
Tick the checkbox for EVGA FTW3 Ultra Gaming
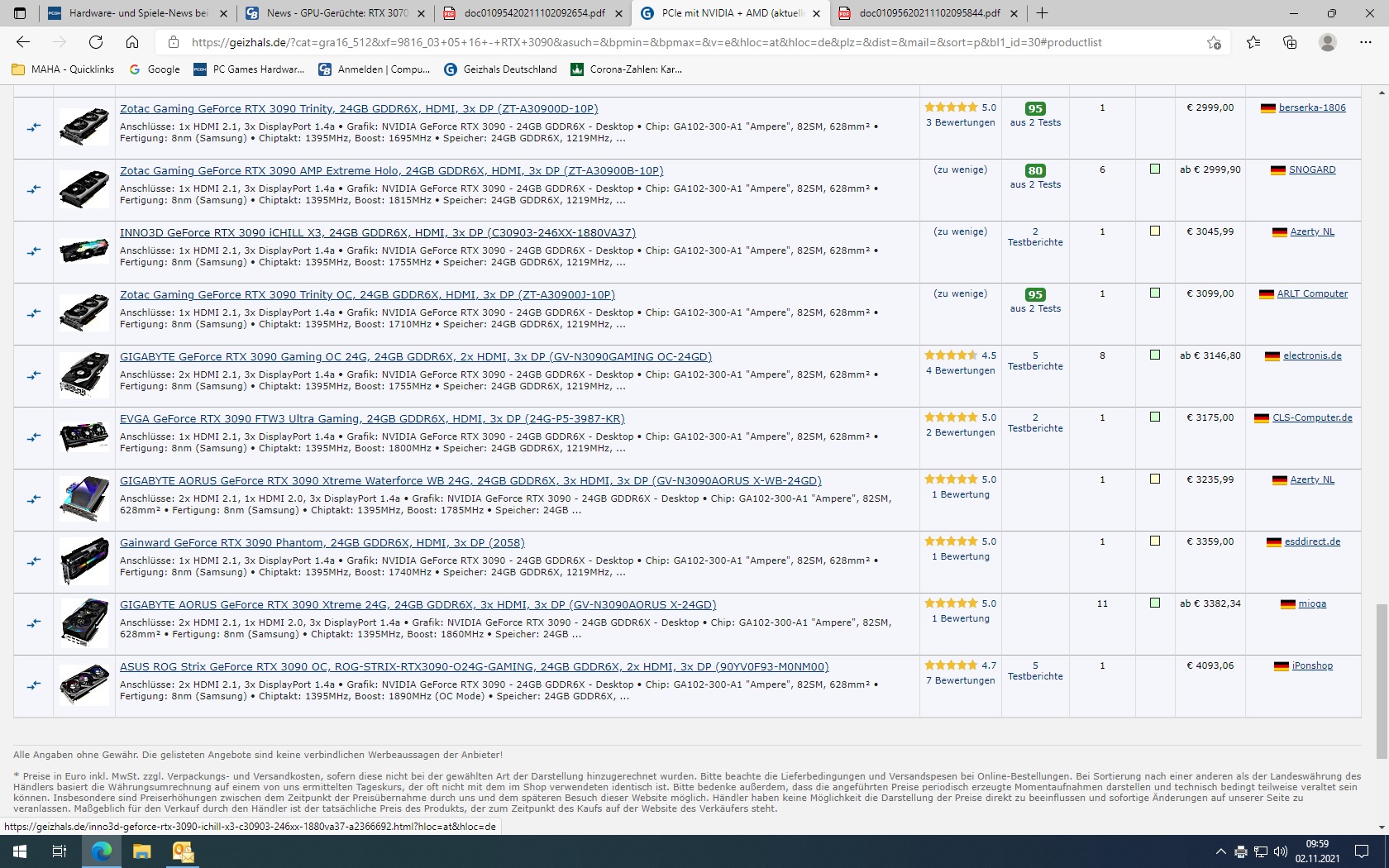tap(1155, 417)
